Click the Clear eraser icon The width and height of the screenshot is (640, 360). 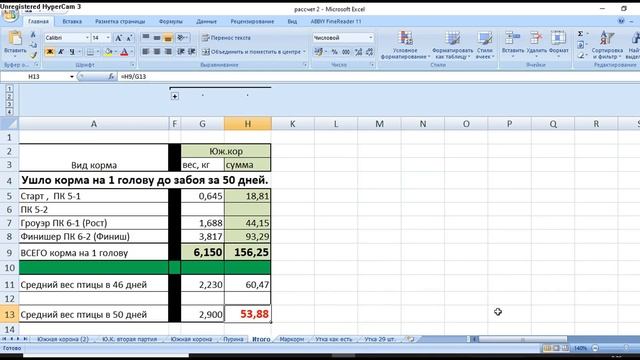(x=580, y=55)
